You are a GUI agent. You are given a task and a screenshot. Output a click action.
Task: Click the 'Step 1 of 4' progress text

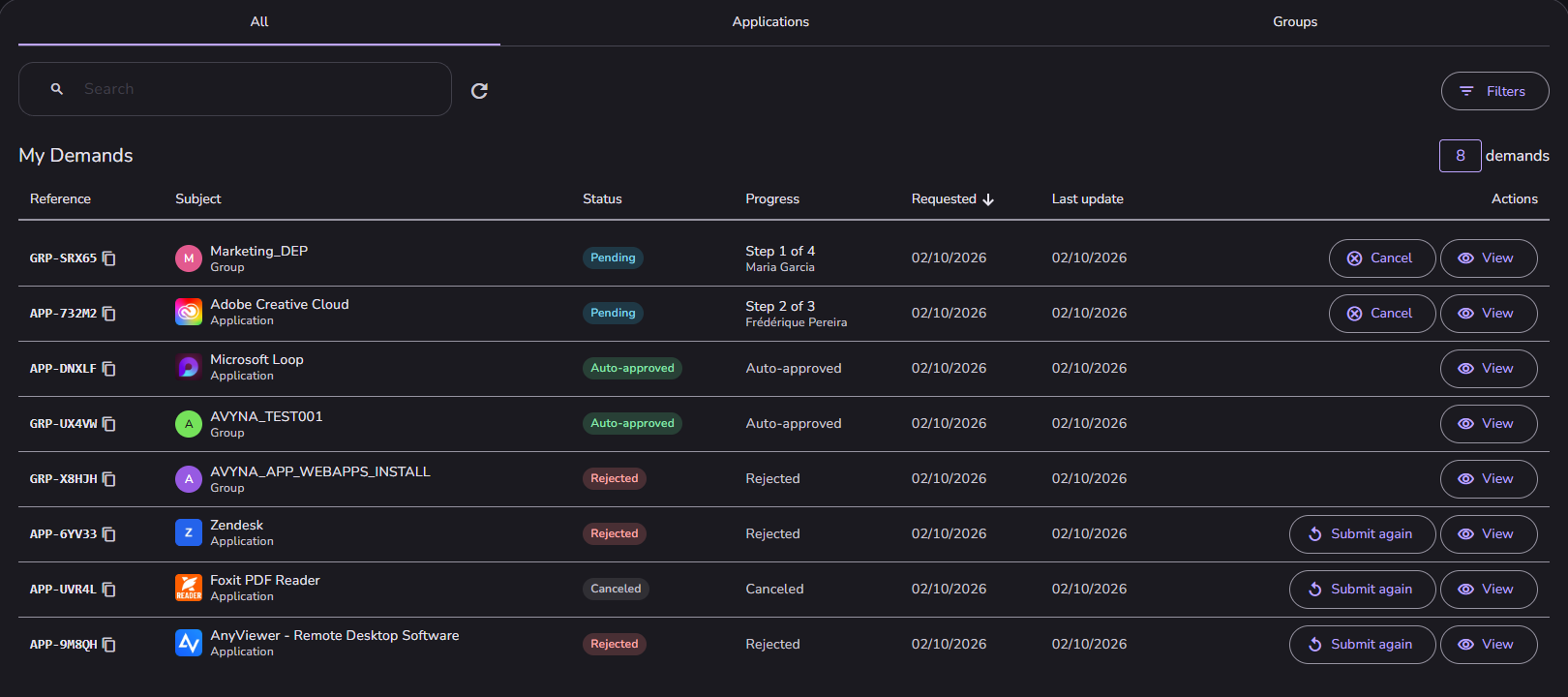[x=780, y=251]
